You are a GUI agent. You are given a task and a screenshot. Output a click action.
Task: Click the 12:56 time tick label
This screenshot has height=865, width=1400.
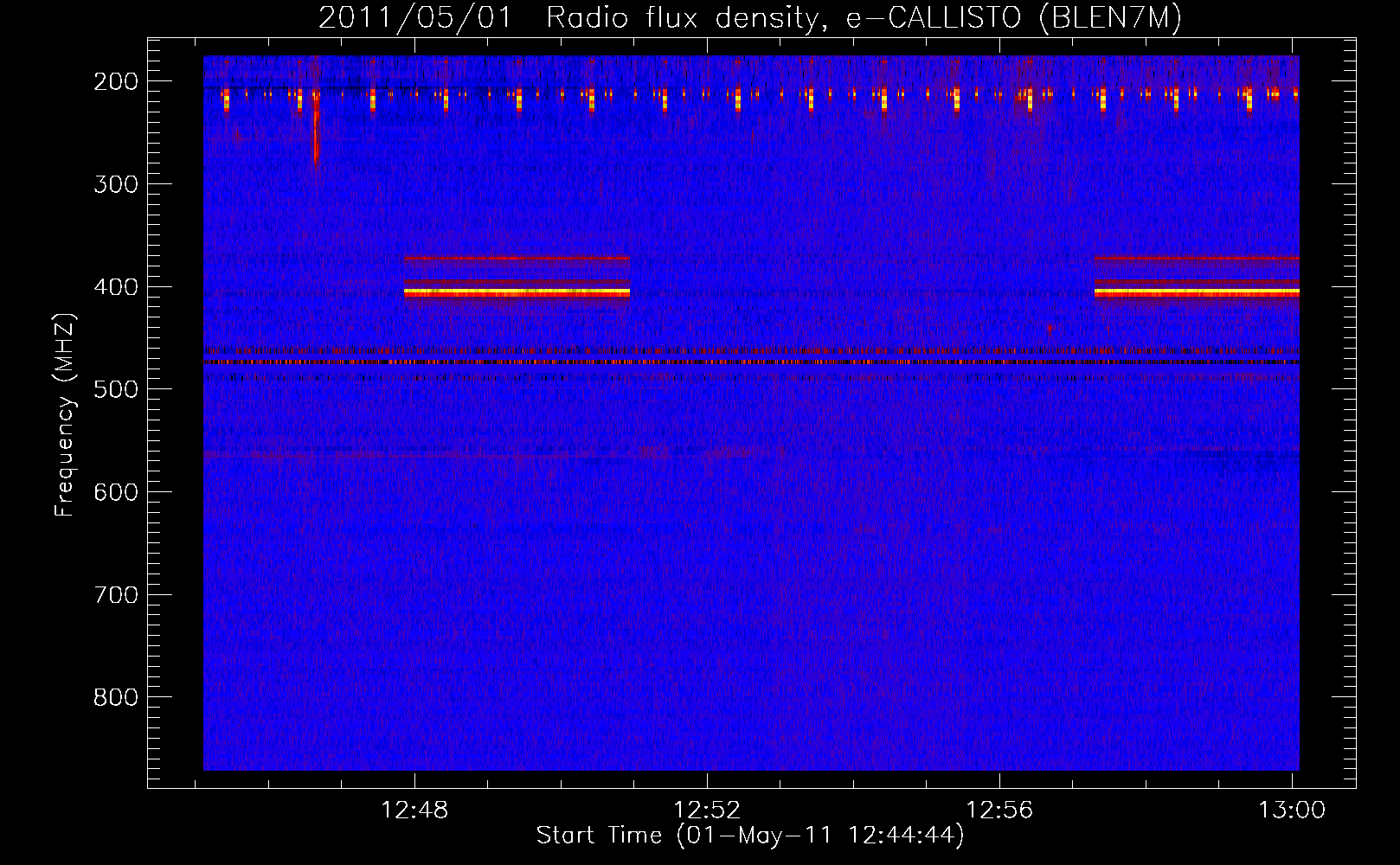point(999,811)
